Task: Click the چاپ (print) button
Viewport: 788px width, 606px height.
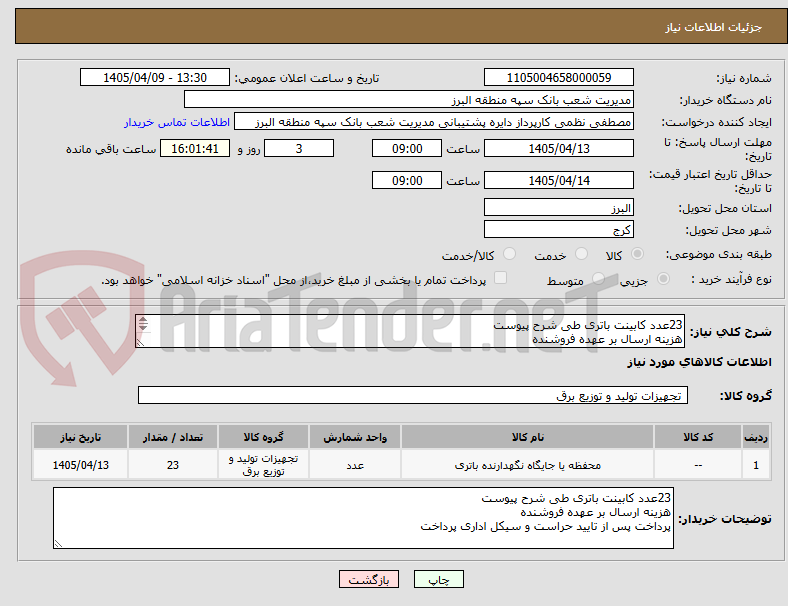Action: (x=438, y=579)
